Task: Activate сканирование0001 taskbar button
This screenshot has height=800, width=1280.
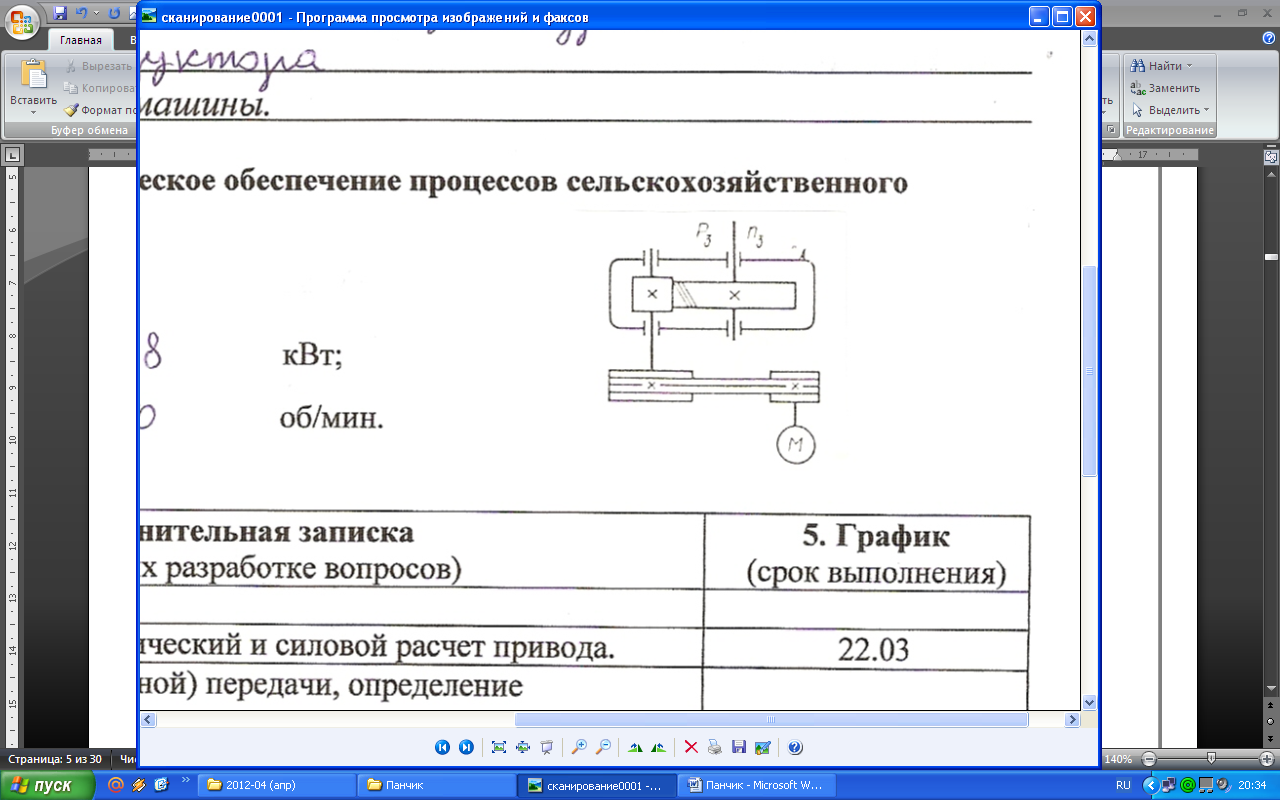Action: (597, 785)
